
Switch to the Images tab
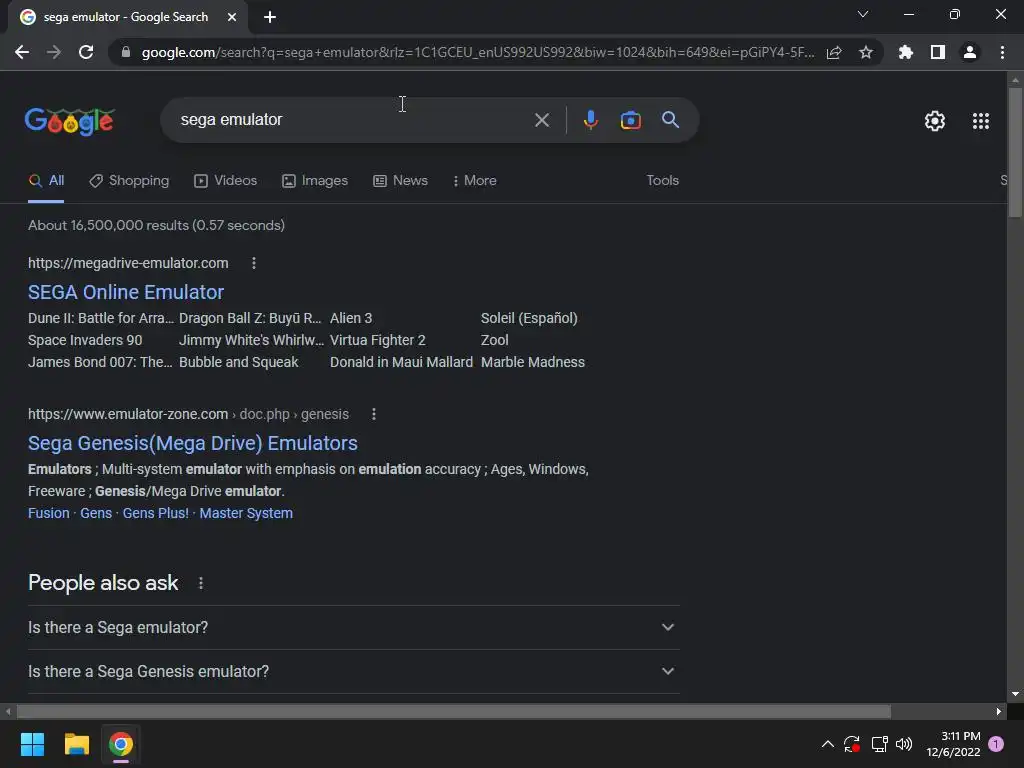(315, 181)
